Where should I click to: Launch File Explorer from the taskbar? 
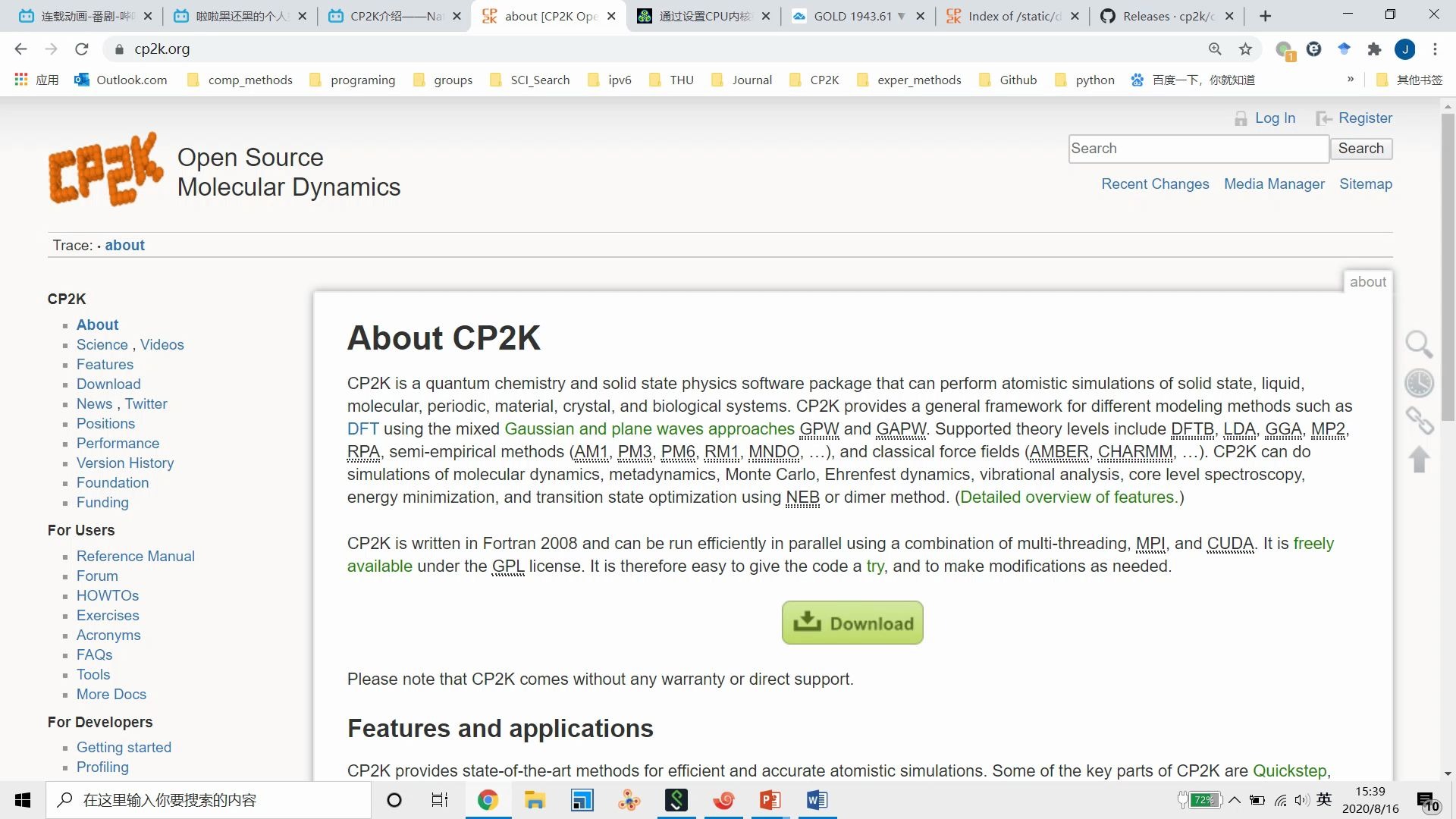tap(535, 800)
